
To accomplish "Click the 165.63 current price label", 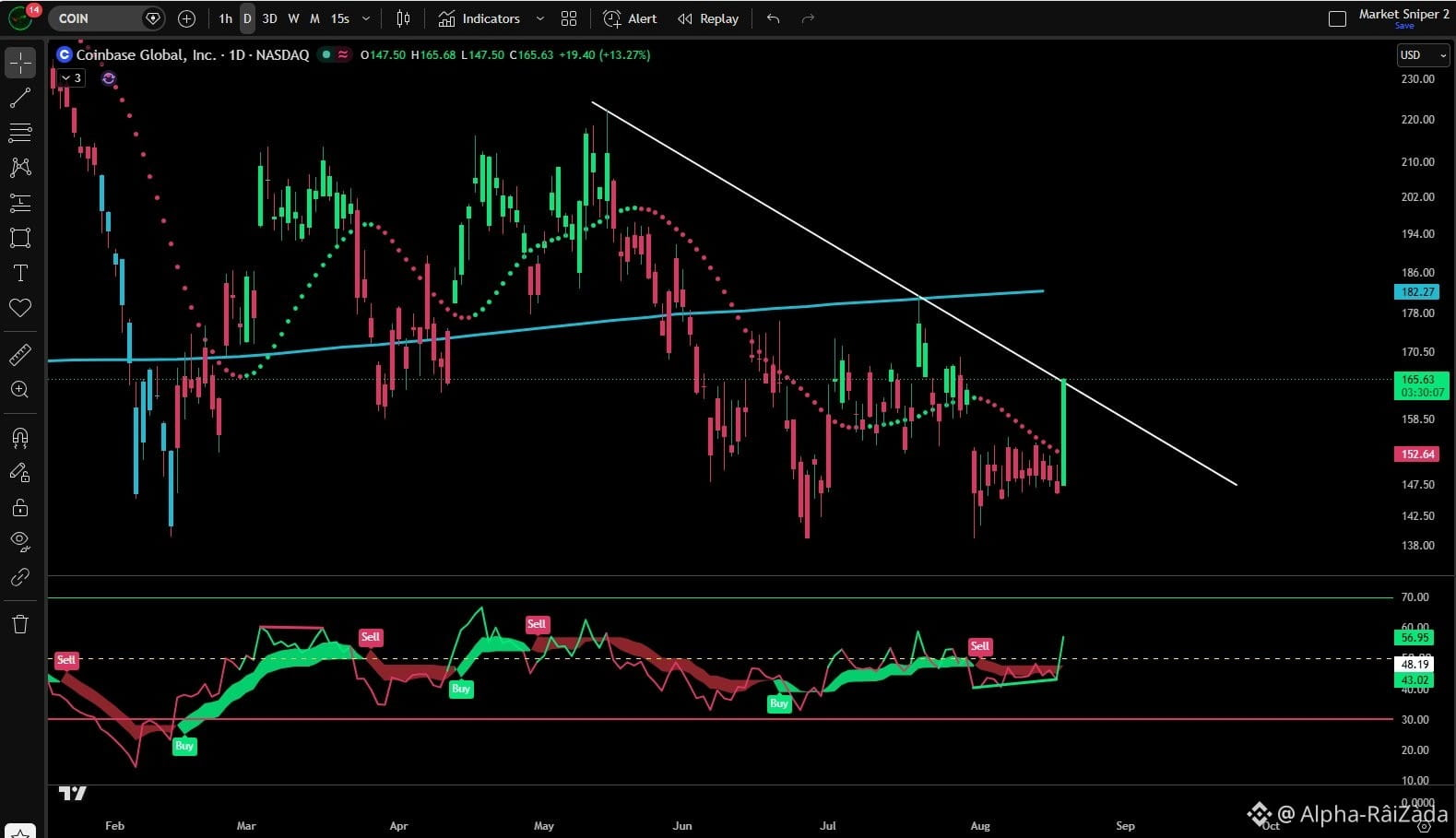I will [1421, 385].
